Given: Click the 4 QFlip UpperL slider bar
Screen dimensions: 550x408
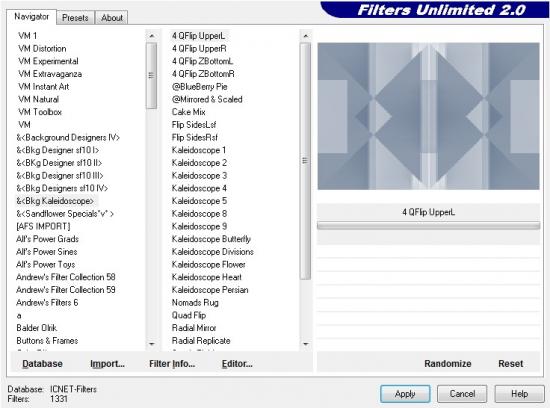Looking at the screenshot, I should click(x=428, y=226).
